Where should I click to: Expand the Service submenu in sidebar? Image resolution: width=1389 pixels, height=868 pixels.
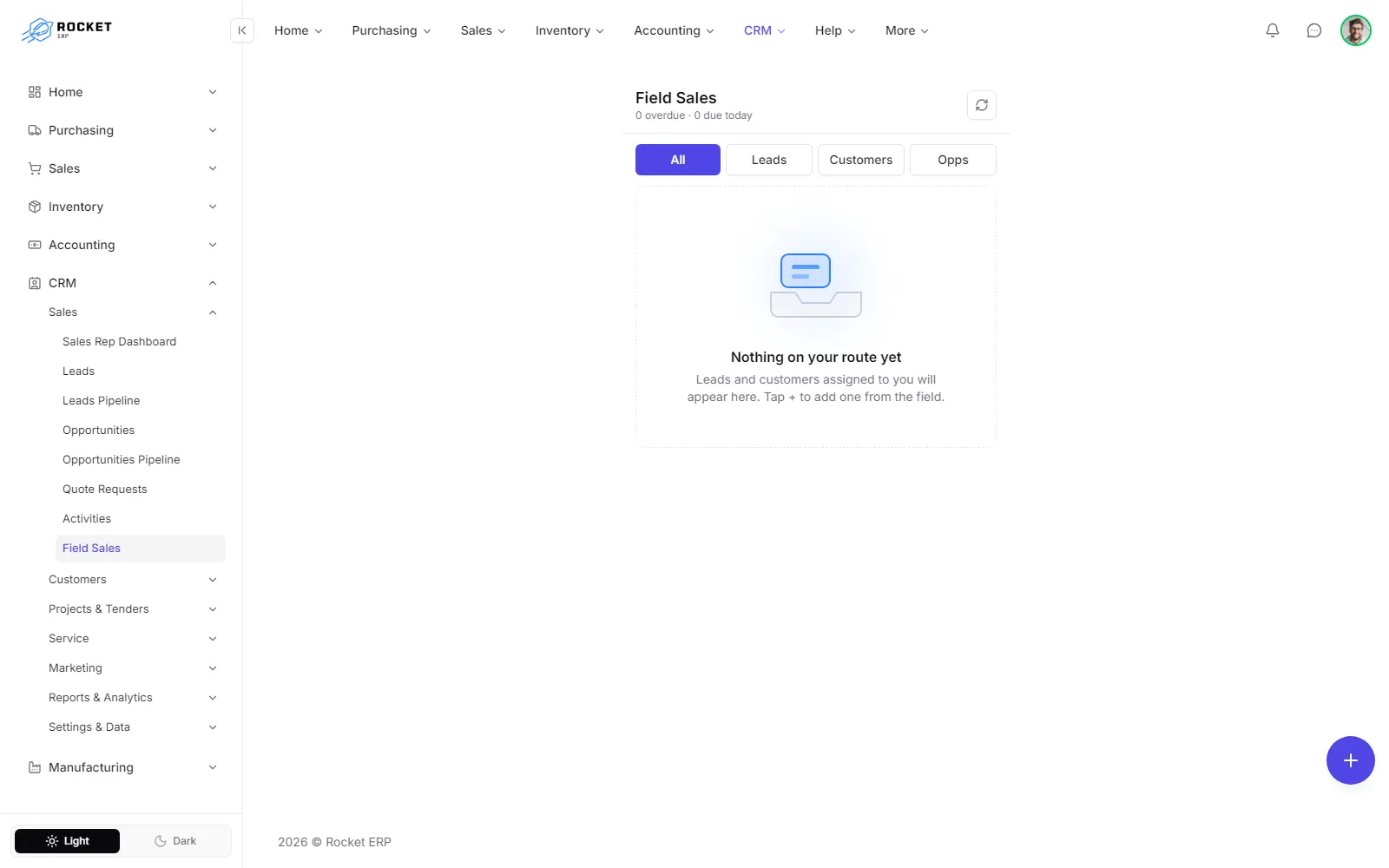pos(132,639)
